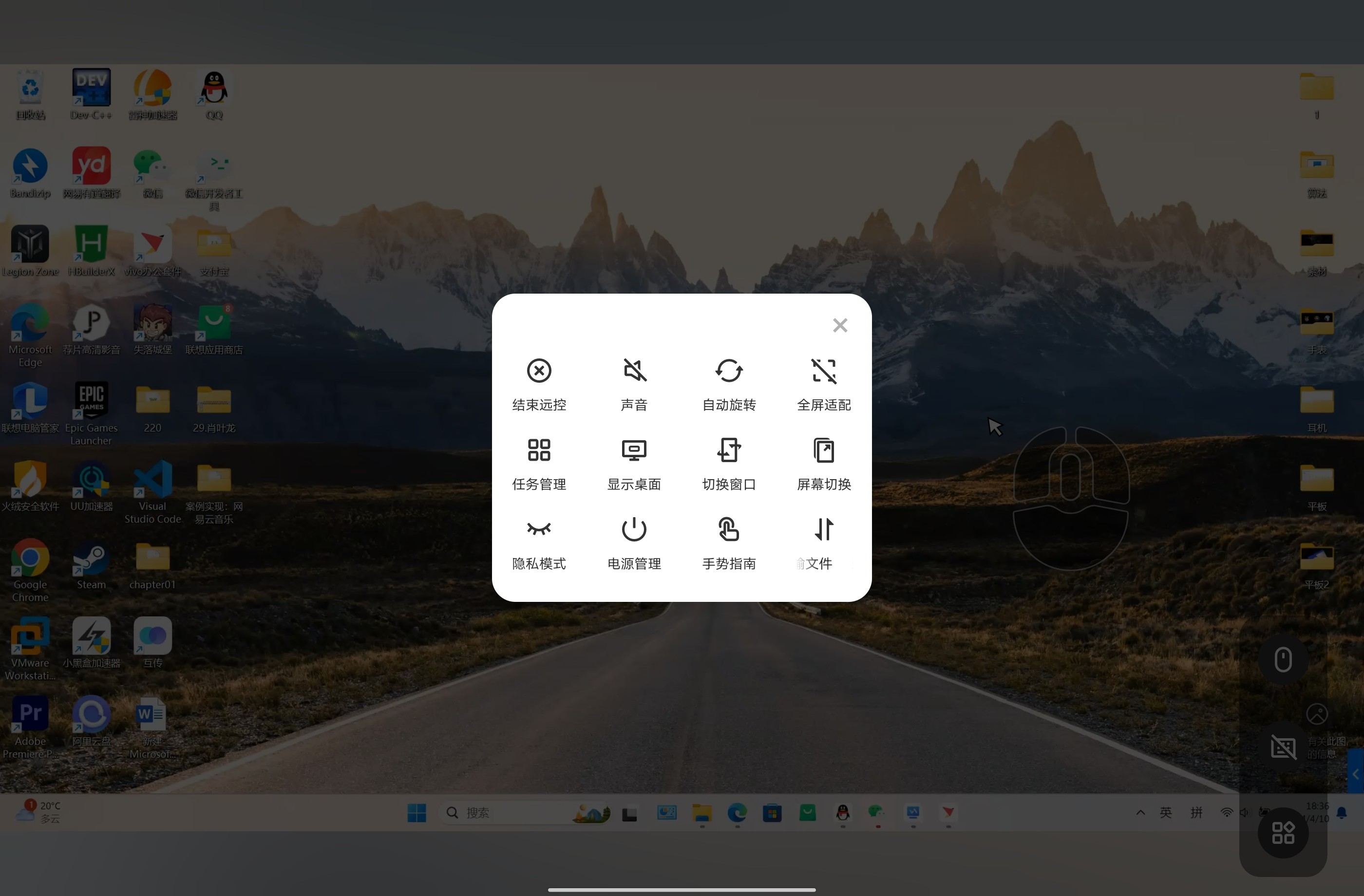This screenshot has height=896, width=1364.
Task: Close the remote control menu popup
Action: tap(840, 325)
